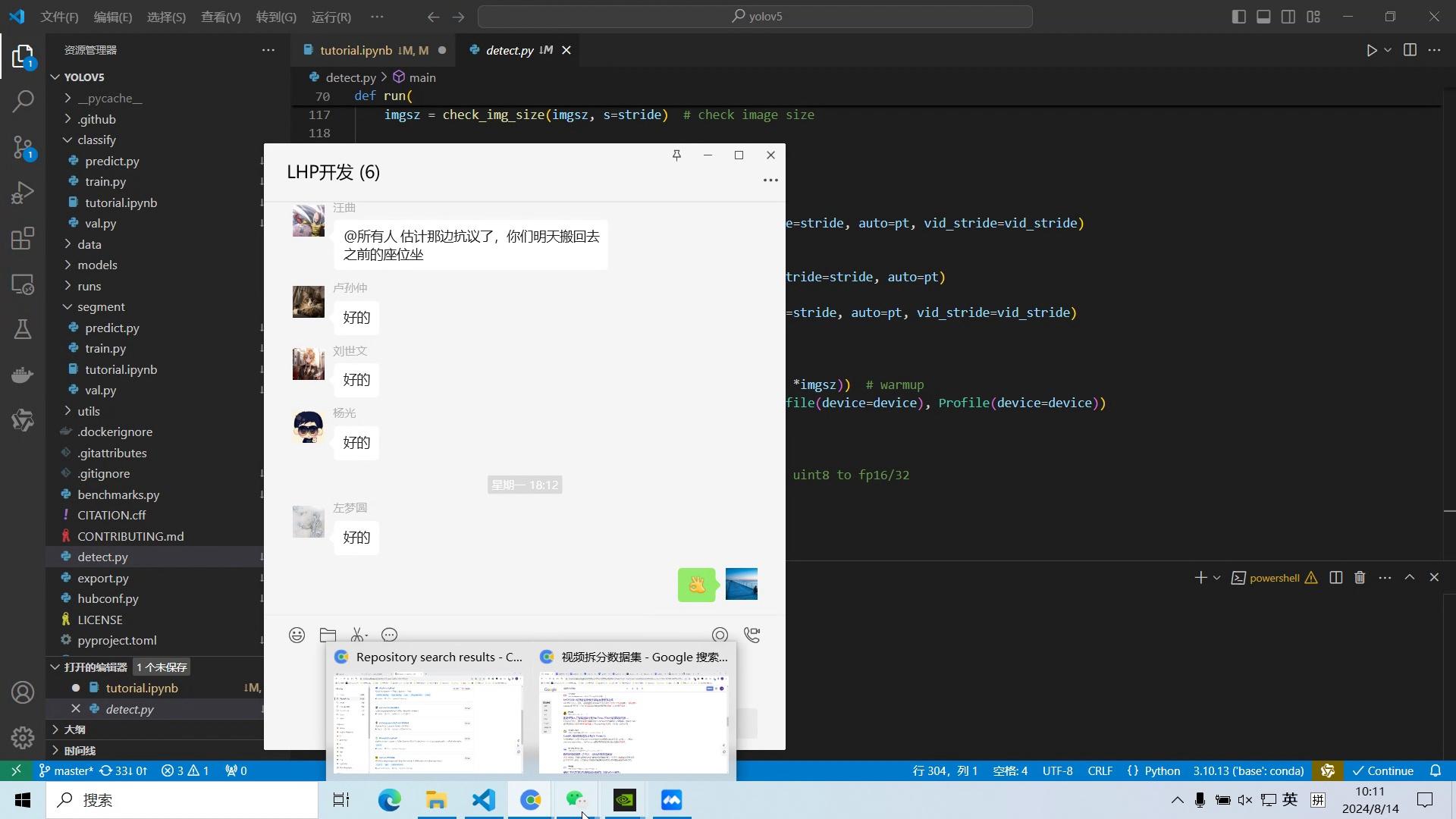This screenshot has height=819, width=1456.
Task: Click the Continue status bar button
Action: [x=1382, y=770]
